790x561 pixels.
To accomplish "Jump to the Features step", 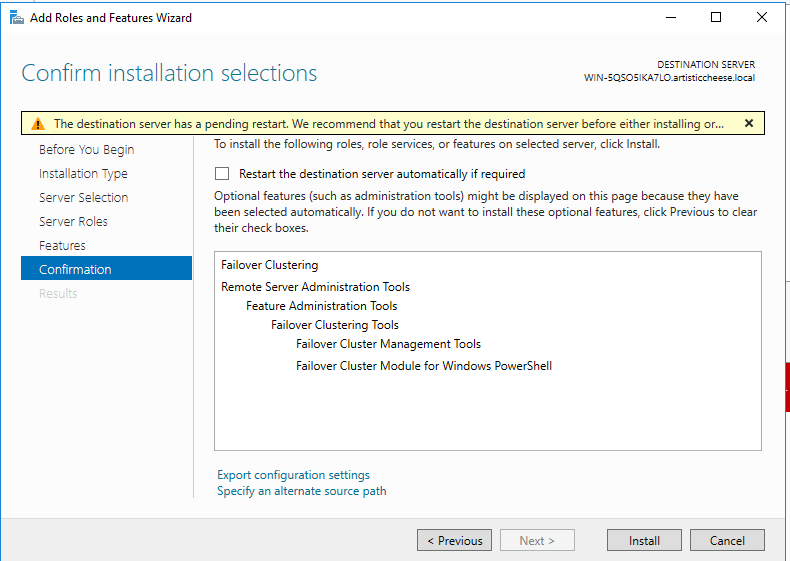I will point(62,246).
